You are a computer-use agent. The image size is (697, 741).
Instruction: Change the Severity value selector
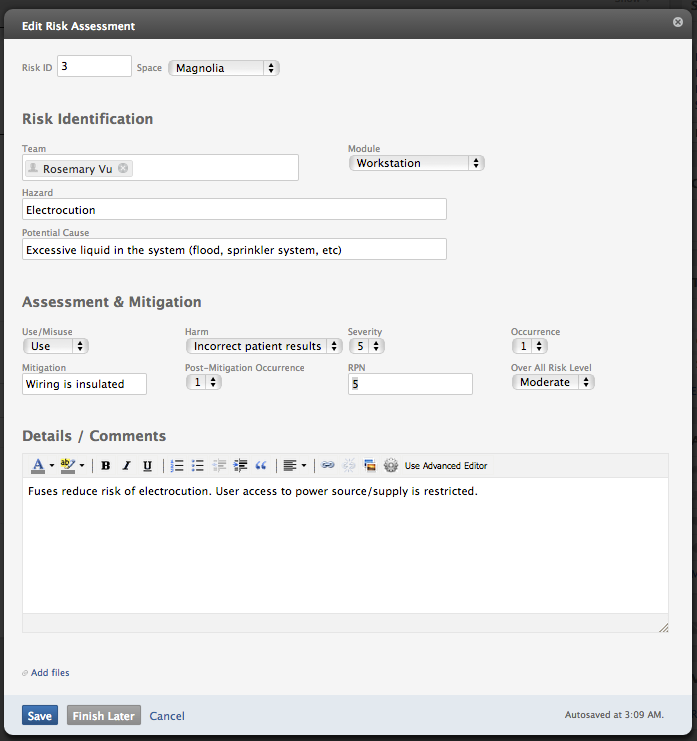[x=366, y=346]
